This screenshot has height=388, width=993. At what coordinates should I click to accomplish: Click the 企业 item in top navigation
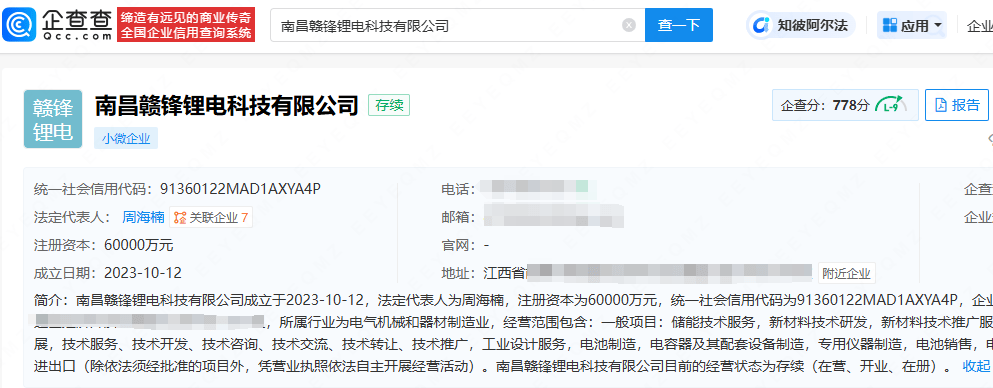point(980,26)
